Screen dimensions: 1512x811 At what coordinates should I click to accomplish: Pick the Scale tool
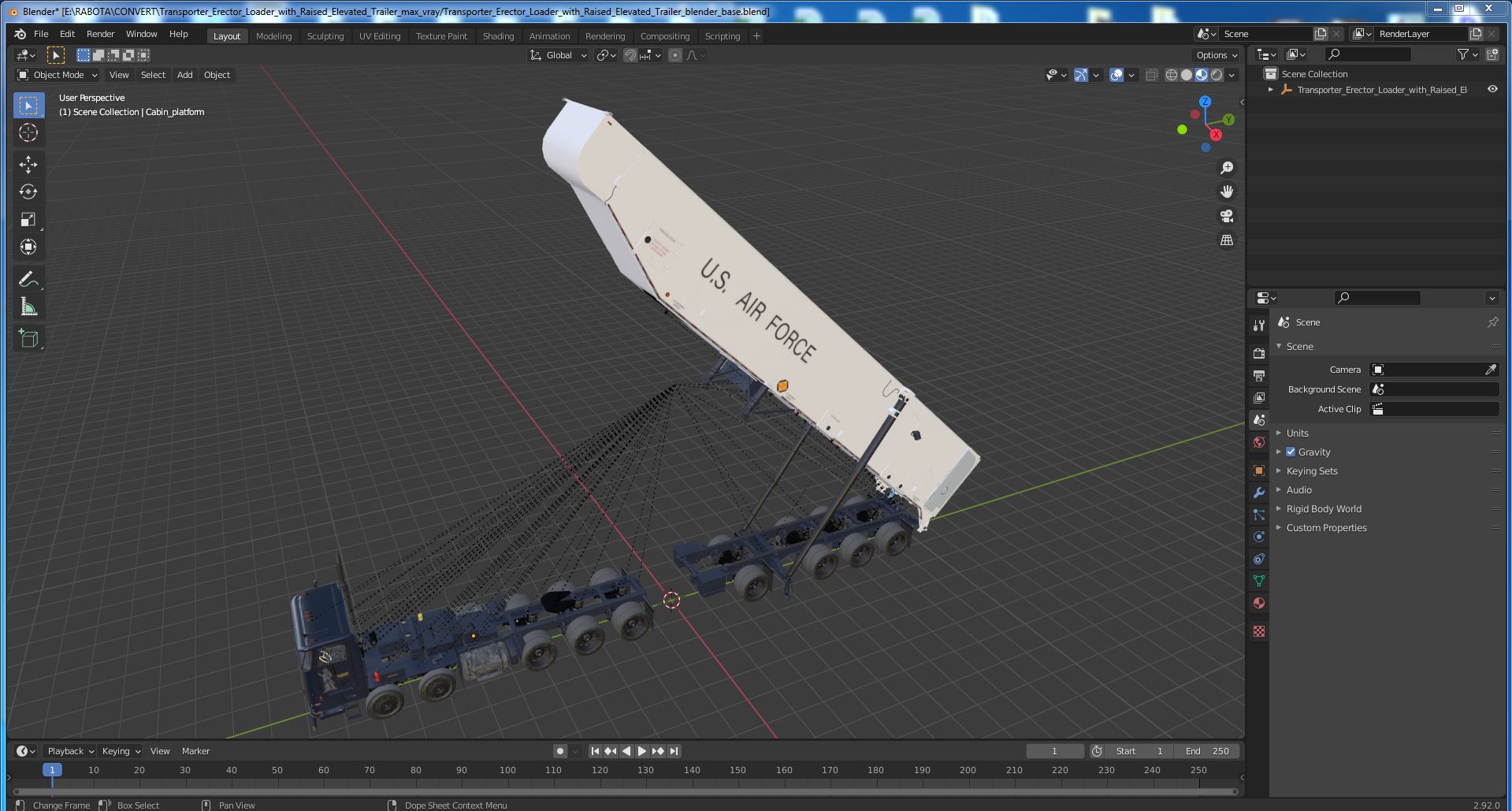[x=28, y=219]
